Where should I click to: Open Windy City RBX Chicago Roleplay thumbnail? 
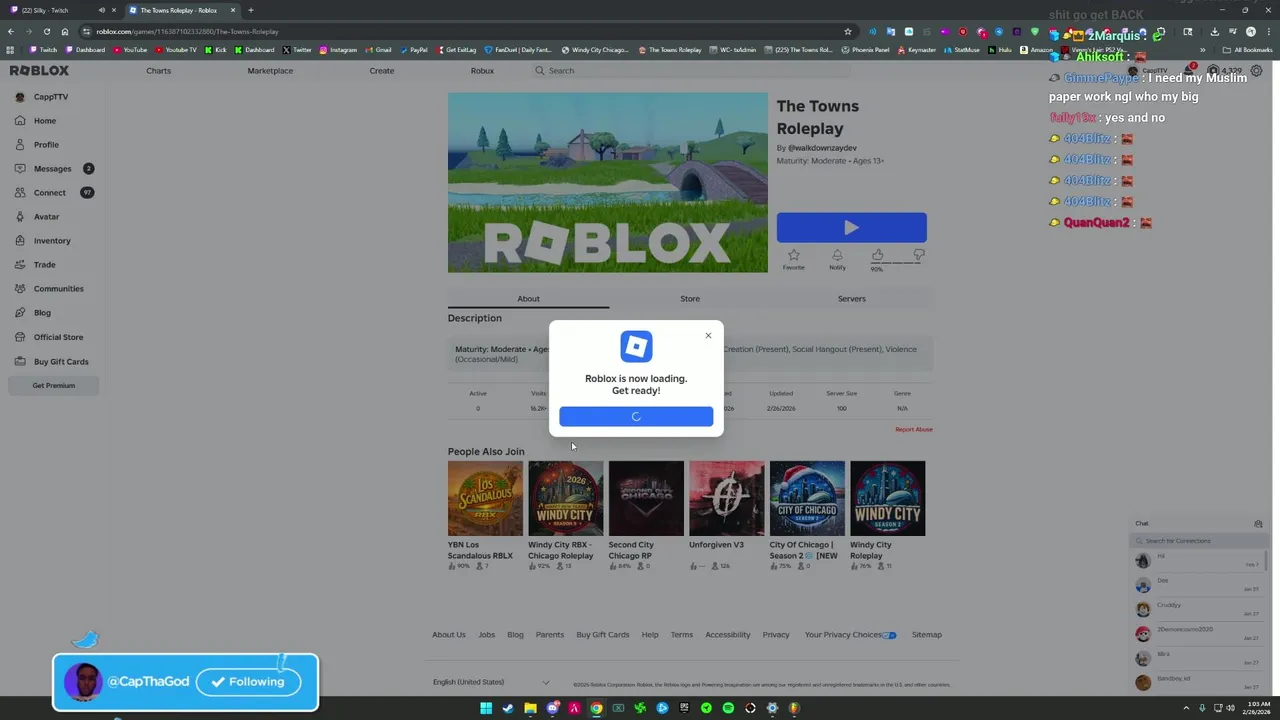(x=565, y=498)
